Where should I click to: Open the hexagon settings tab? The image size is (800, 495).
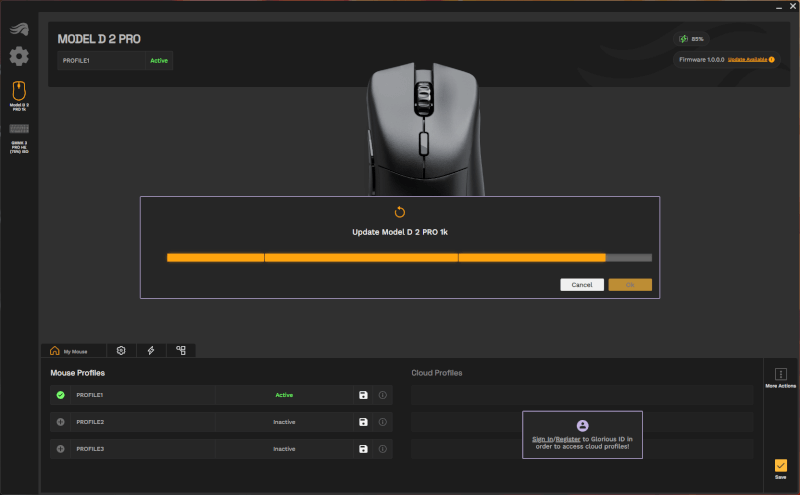121,351
